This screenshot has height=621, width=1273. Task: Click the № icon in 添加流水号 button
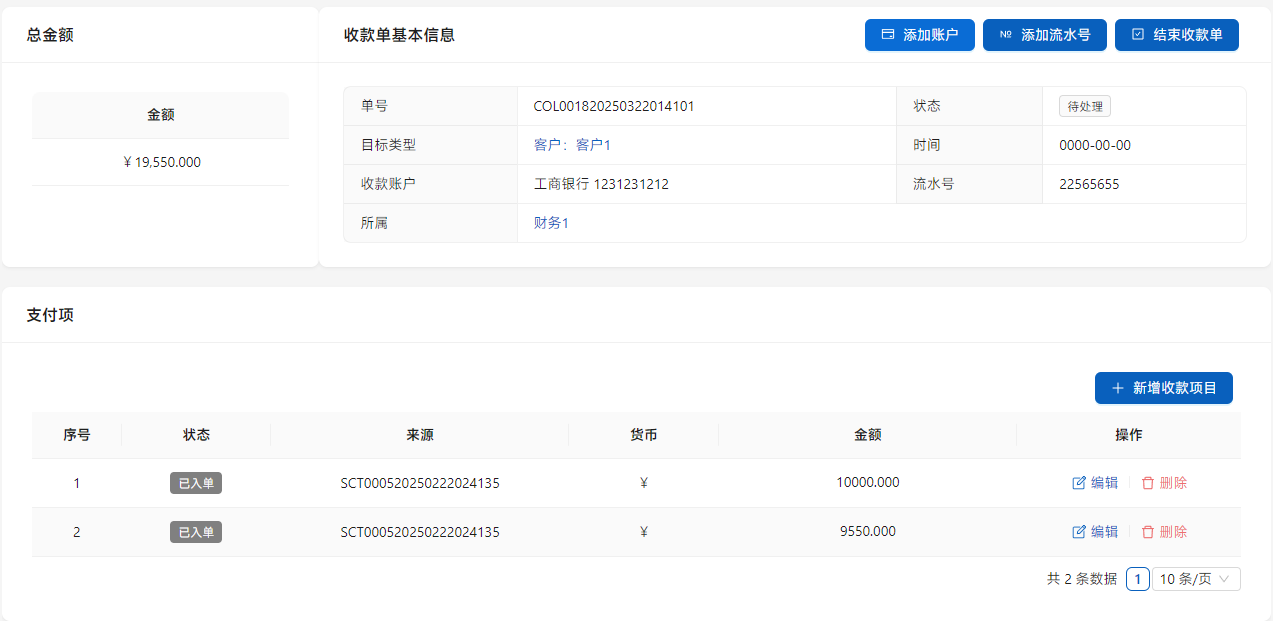(x=1005, y=35)
